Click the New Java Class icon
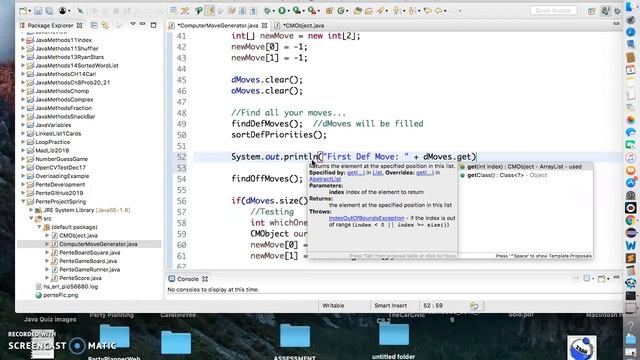Viewport: 640px width, 360px height. coord(341,11)
